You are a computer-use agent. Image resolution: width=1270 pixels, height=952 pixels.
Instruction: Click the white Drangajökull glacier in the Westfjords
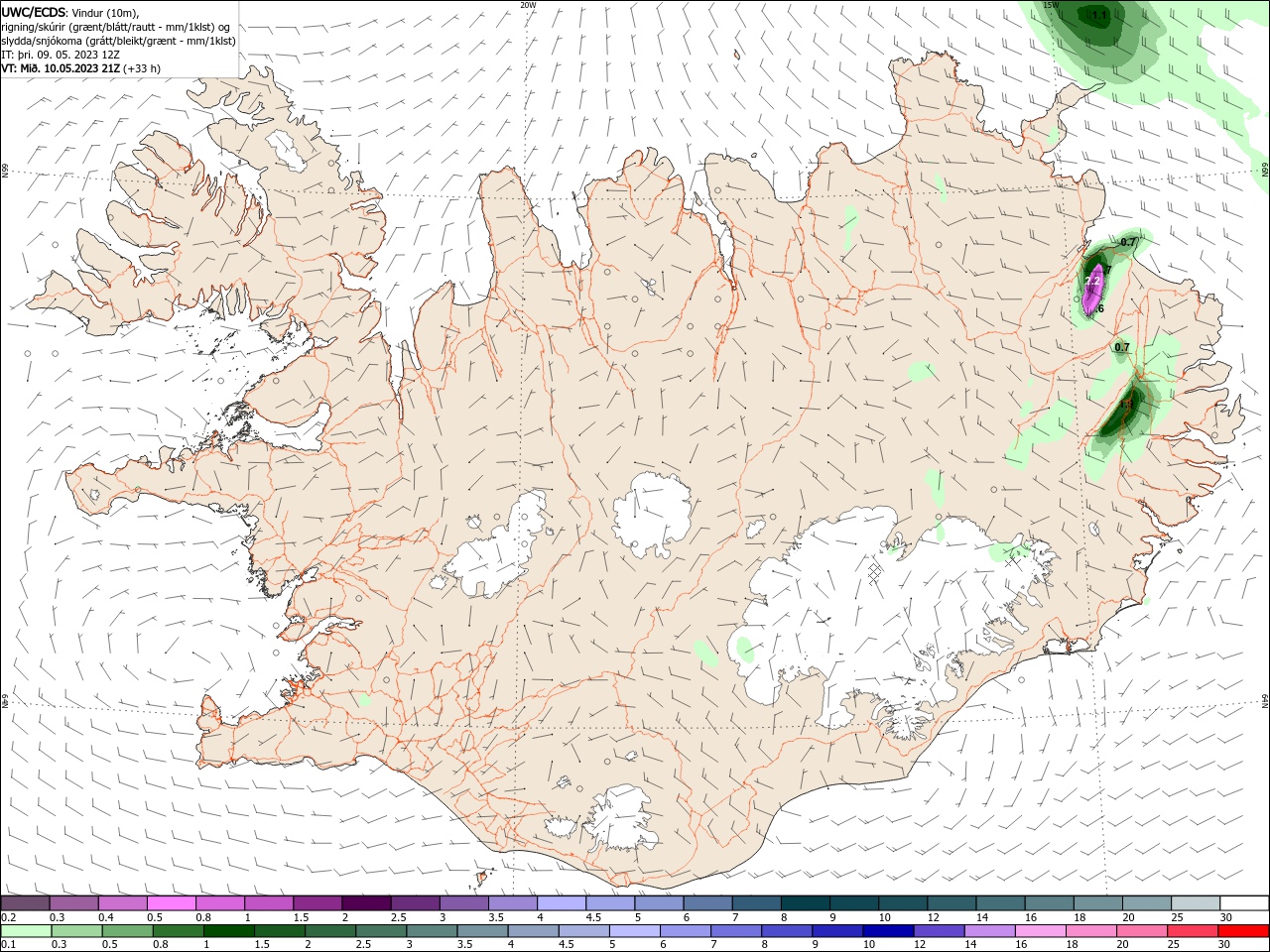coord(289,149)
